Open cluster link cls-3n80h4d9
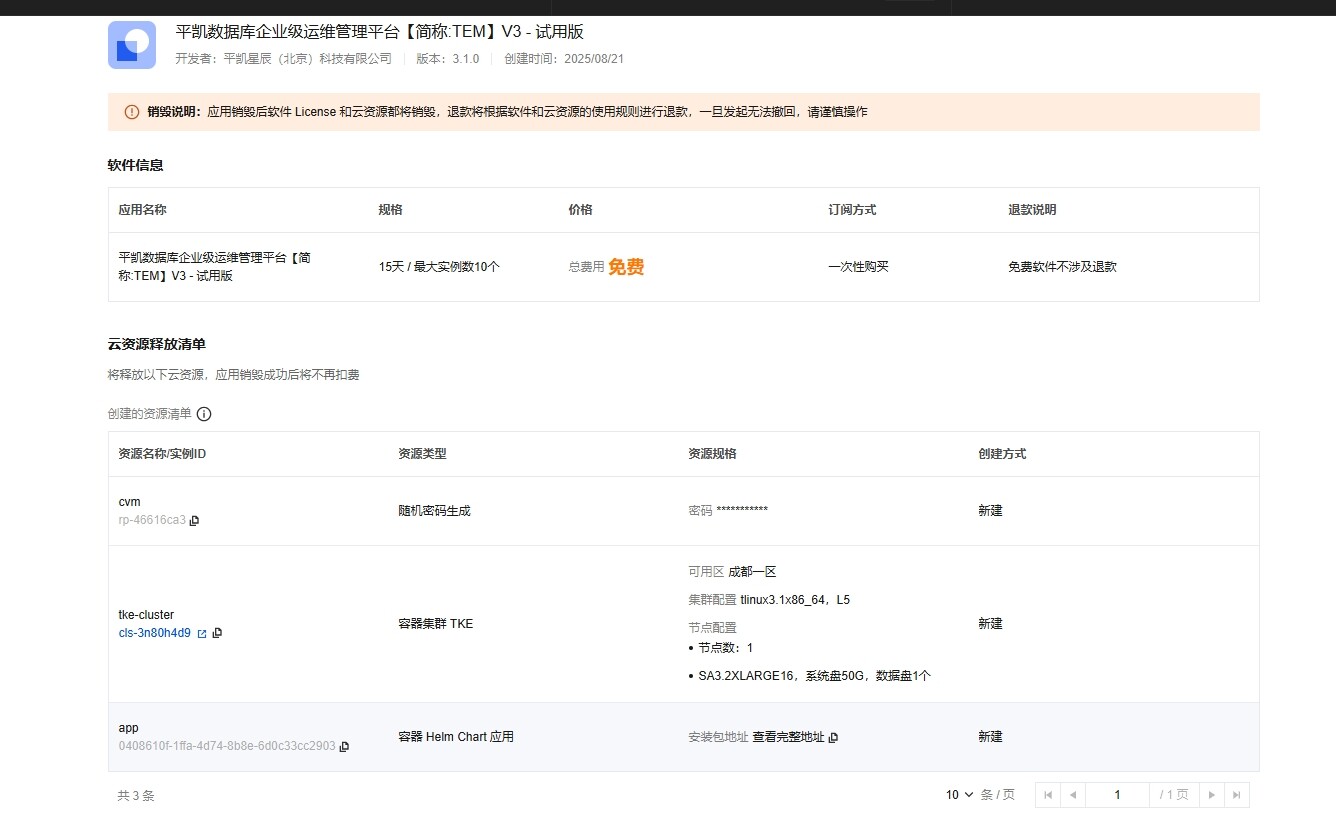 click(155, 634)
